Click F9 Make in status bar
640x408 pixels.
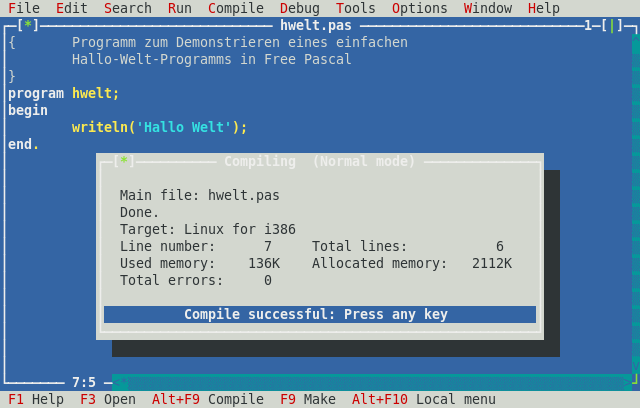308,399
